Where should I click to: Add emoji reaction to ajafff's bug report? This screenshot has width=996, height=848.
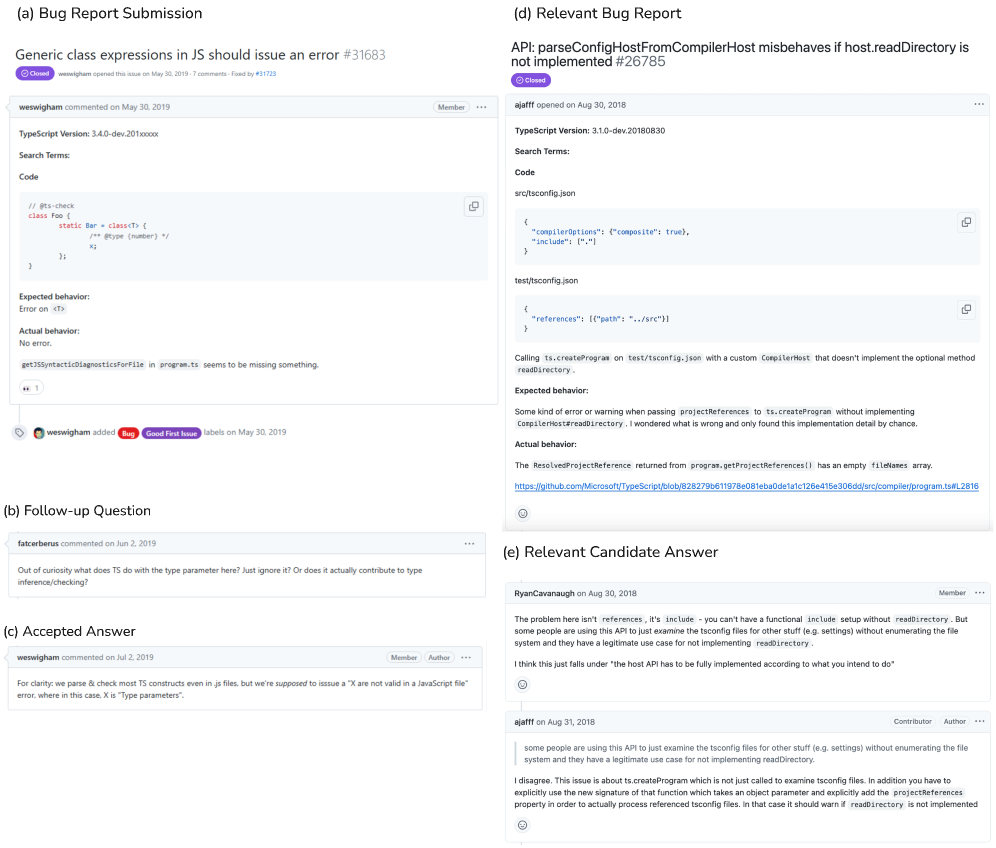(522, 513)
